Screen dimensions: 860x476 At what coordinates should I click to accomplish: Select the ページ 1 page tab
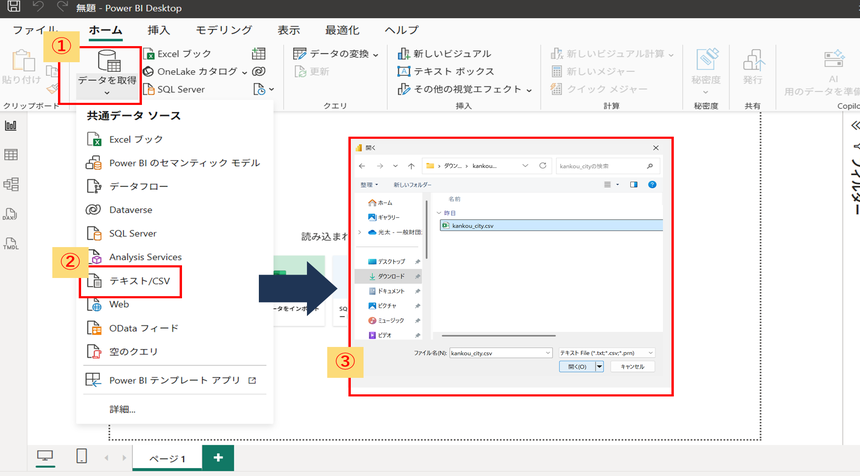(168, 458)
